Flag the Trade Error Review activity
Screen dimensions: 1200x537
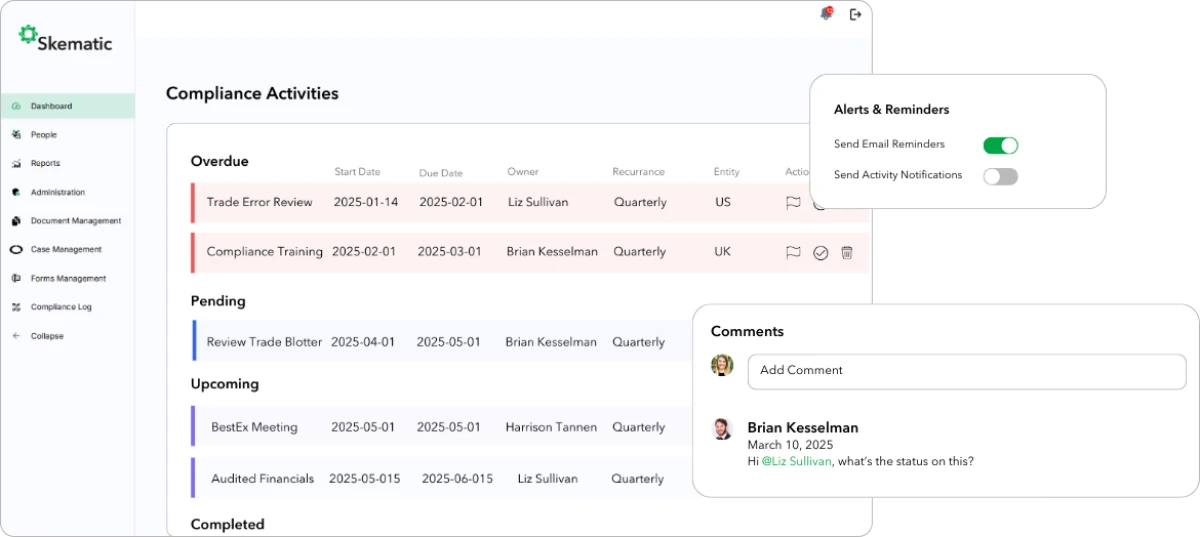click(793, 202)
